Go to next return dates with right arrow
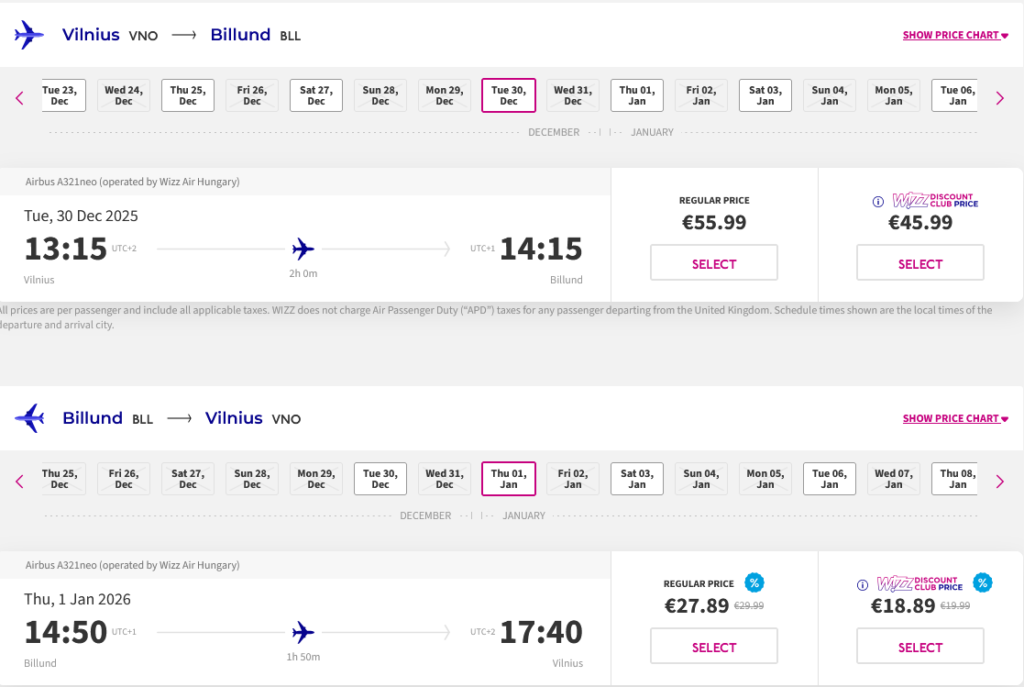The width and height of the screenshot is (1024, 687). coord(999,482)
